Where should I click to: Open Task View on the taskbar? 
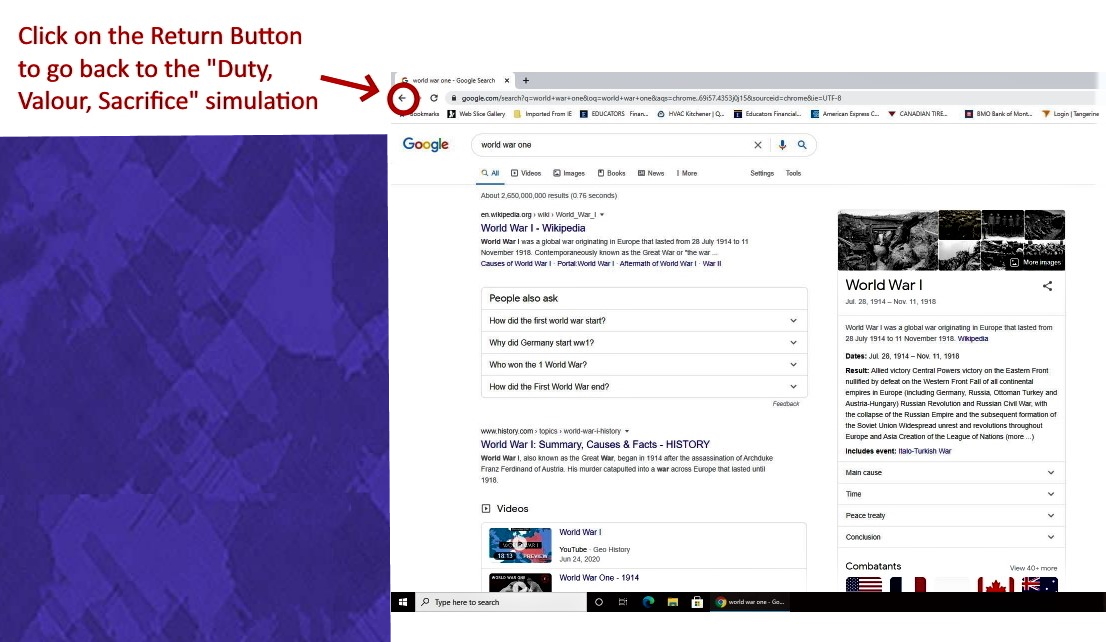(623, 602)
